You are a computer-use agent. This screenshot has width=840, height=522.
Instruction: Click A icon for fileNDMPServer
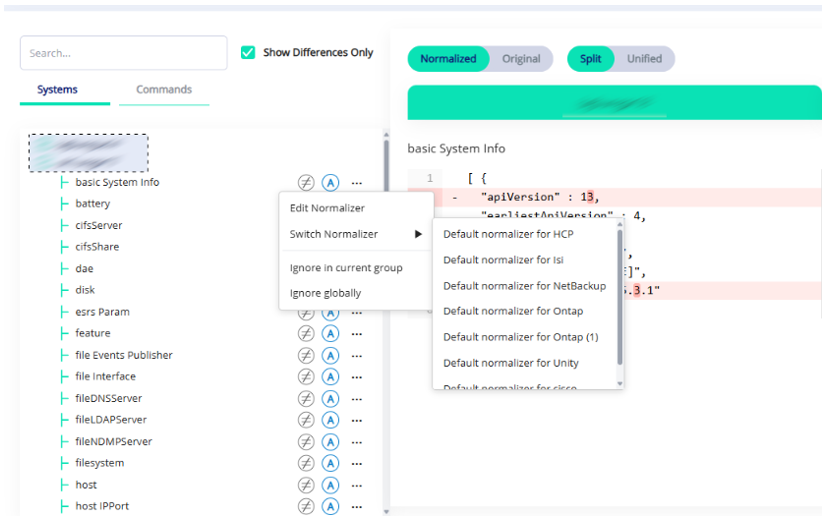pyautogui.click(x=331, y=442)
